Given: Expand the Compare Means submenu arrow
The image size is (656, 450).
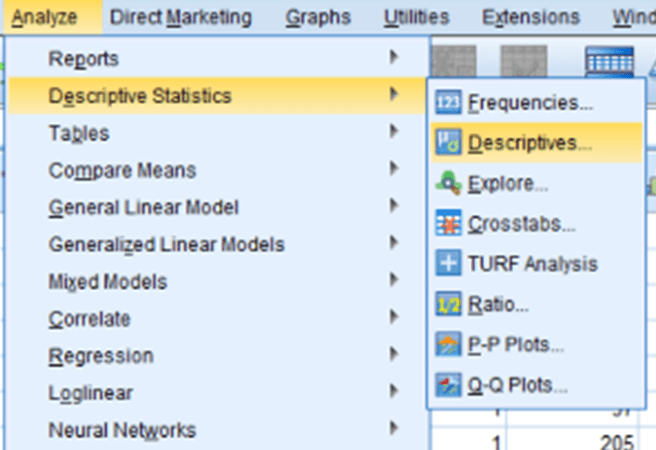Looking at the screenshot, I should pos(395,171).
